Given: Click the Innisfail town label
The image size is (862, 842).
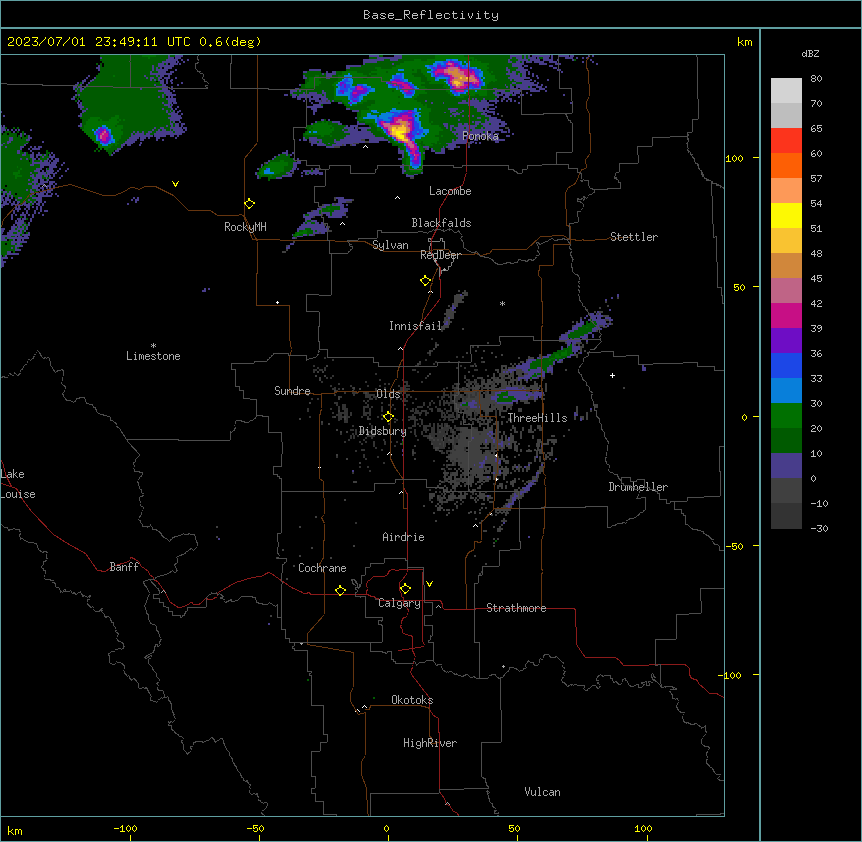Looking at the screenshot, I should coord(416,326).
